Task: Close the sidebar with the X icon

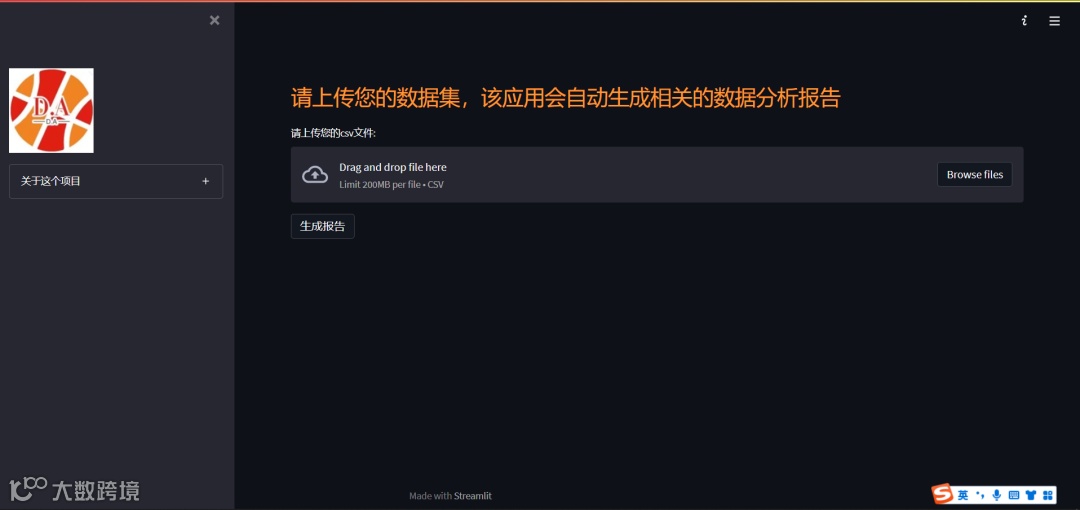Action: (215, 21)
